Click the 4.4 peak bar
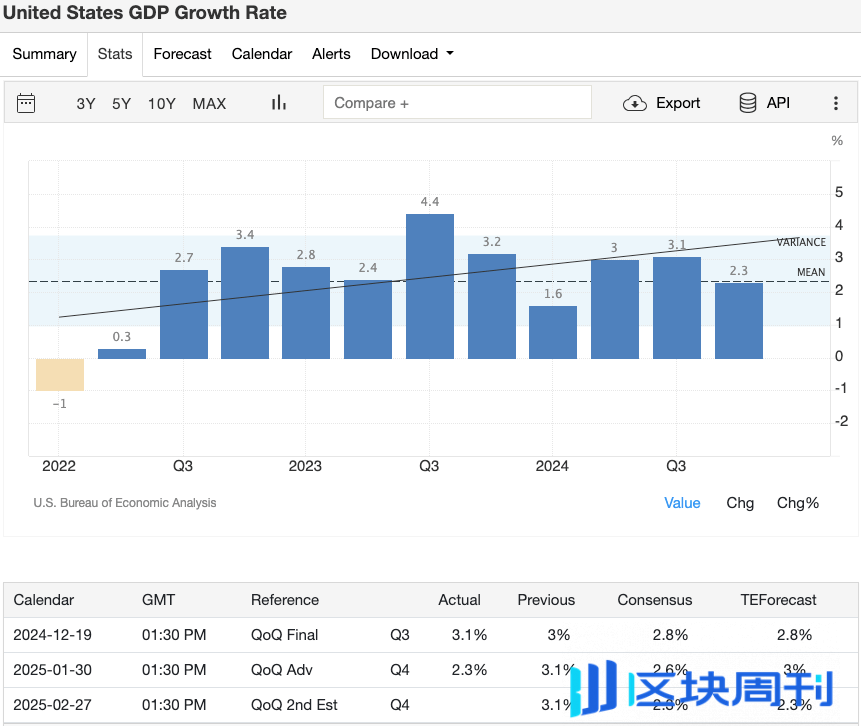The width and height of the screenshot is (861, 726). coord(430,286)
